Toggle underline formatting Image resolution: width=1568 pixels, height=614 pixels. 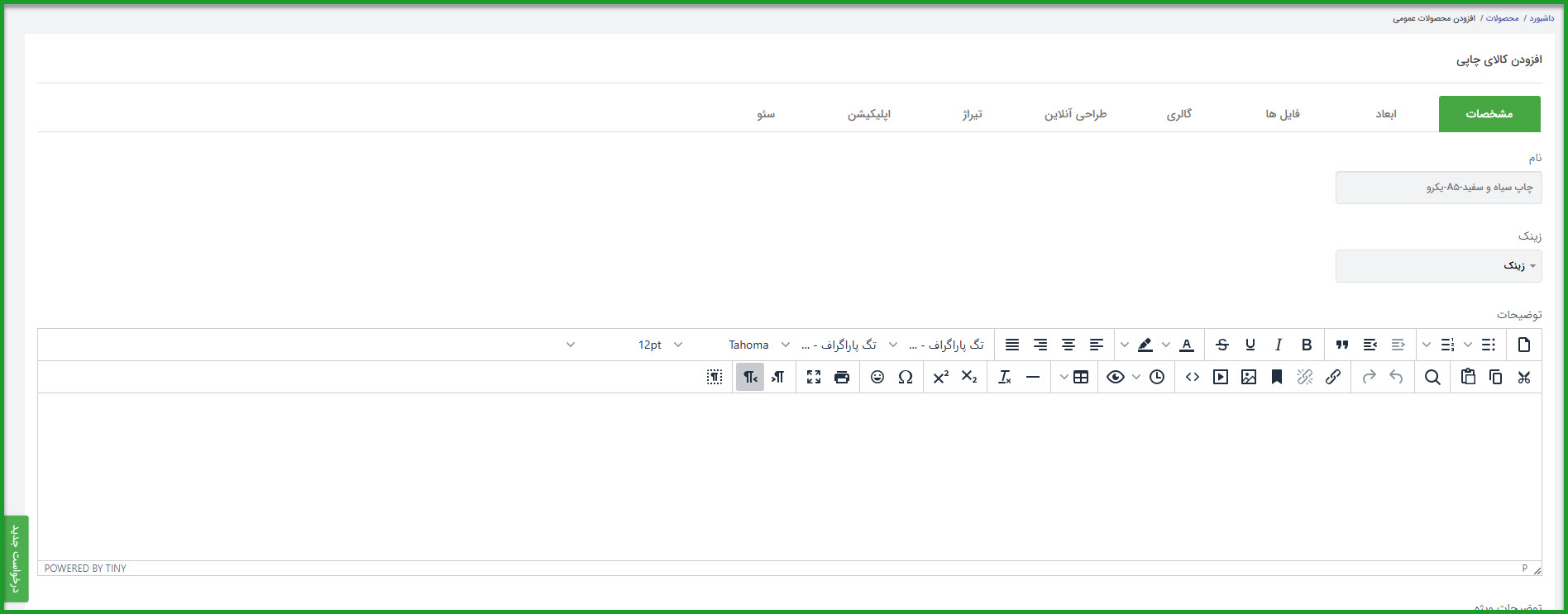(1250, 345)
